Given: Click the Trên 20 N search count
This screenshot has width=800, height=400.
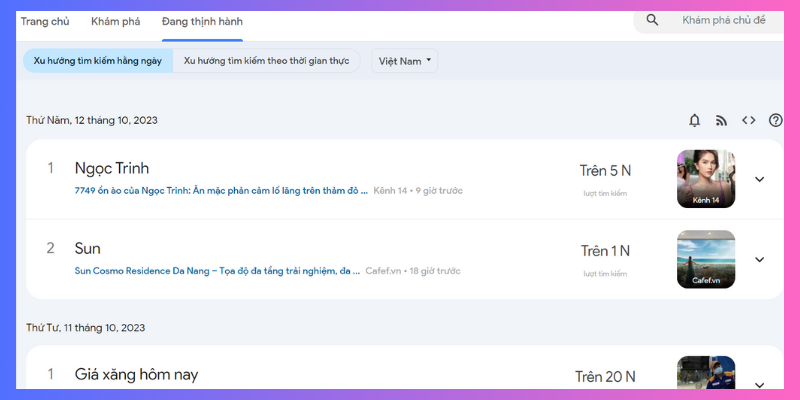Looking at the screenshot, I should pos(605,377).
